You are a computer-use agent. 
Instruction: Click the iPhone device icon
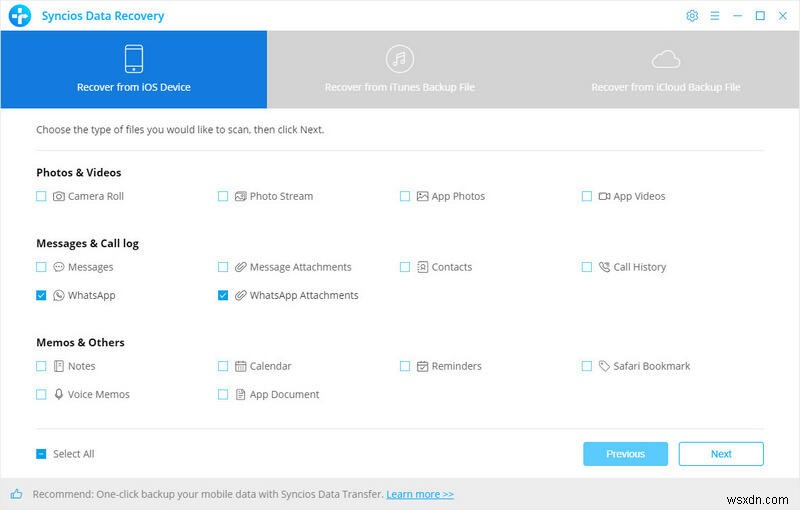[134, 59]
